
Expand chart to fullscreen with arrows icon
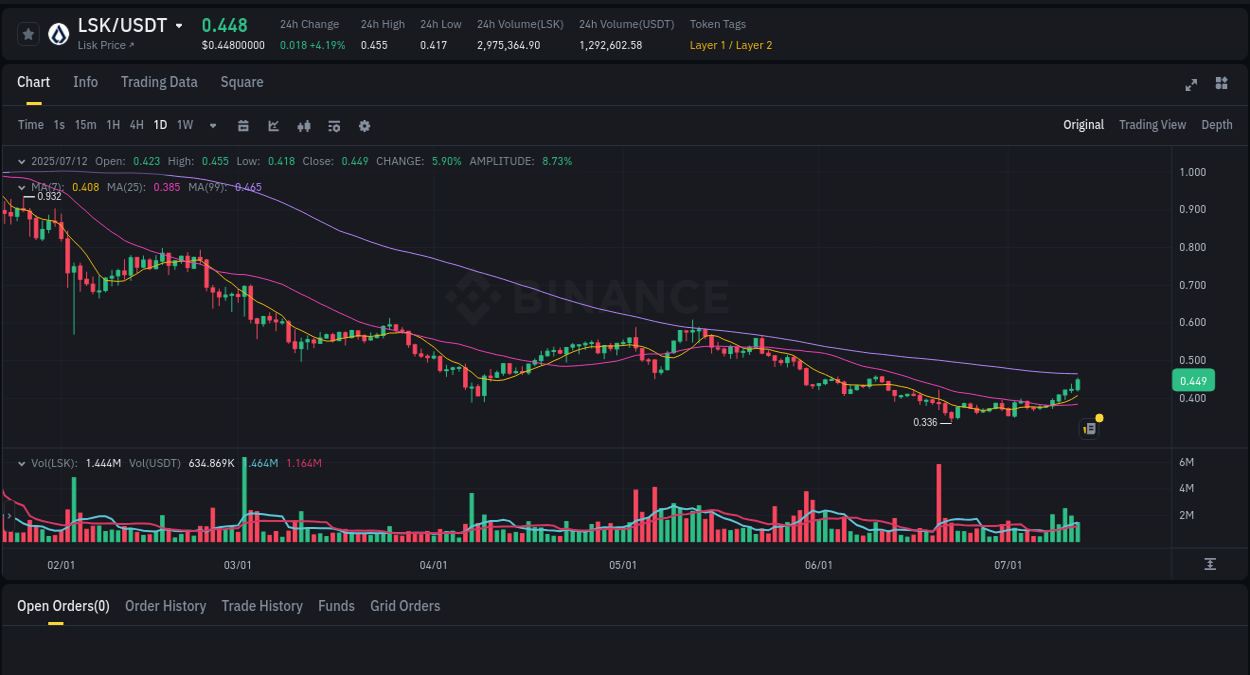(1190, 85)
